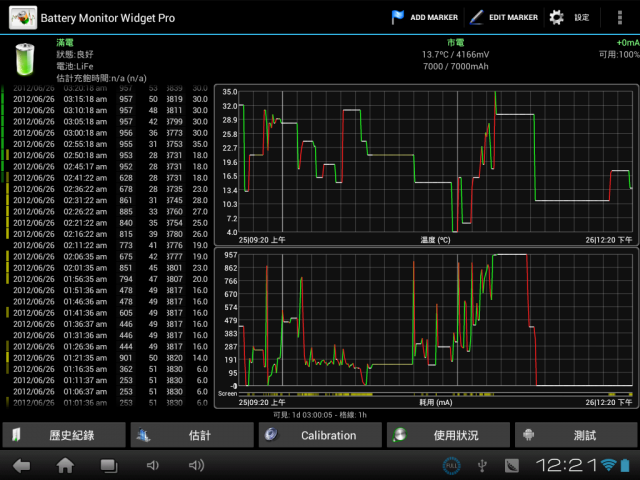Open the recent apps button
Image resolution: width=640 pixels, height=480 pixels.
(x=109, y=465)
